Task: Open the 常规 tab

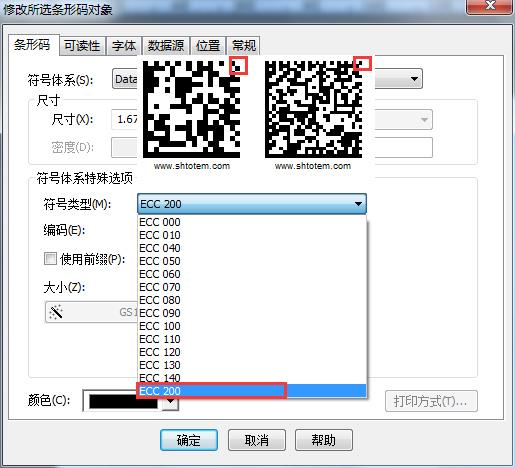Action: coord(244,46)
